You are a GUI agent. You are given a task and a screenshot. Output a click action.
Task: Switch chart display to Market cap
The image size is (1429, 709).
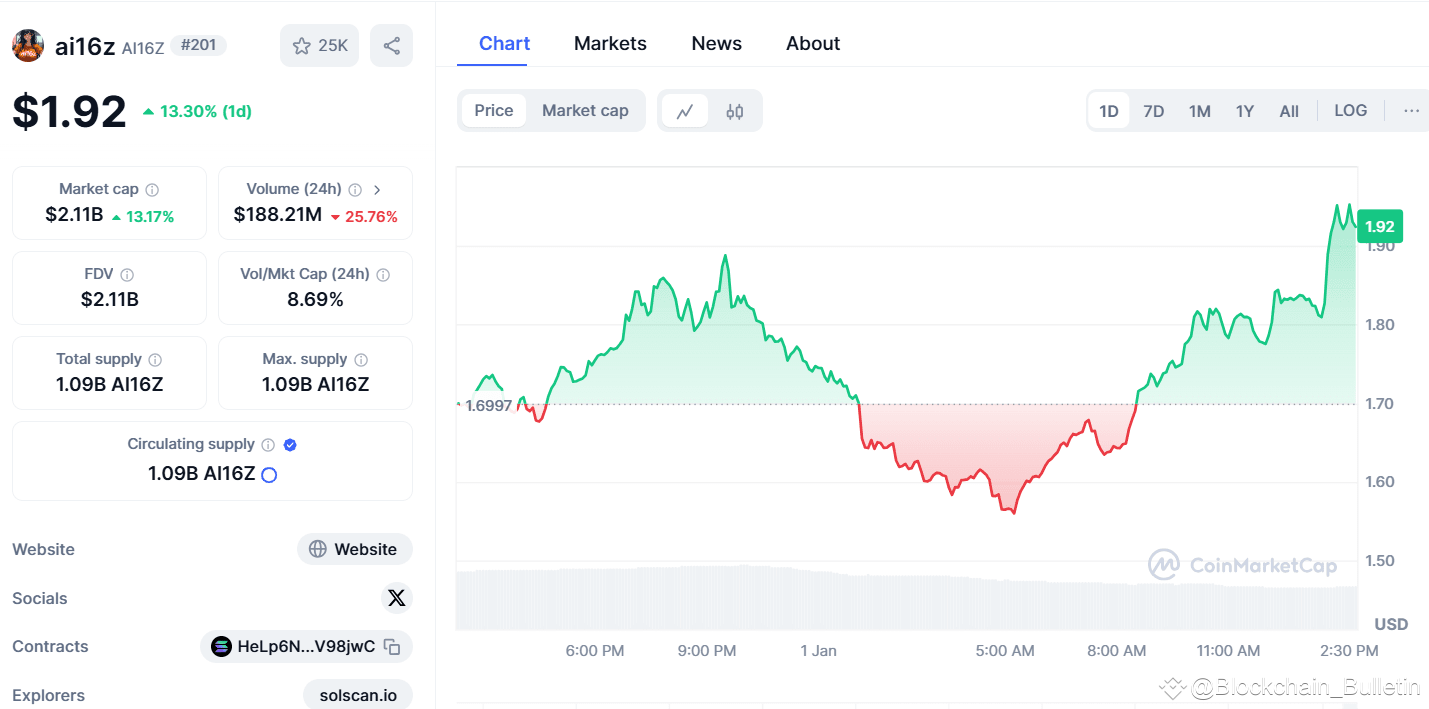point(585,110)
